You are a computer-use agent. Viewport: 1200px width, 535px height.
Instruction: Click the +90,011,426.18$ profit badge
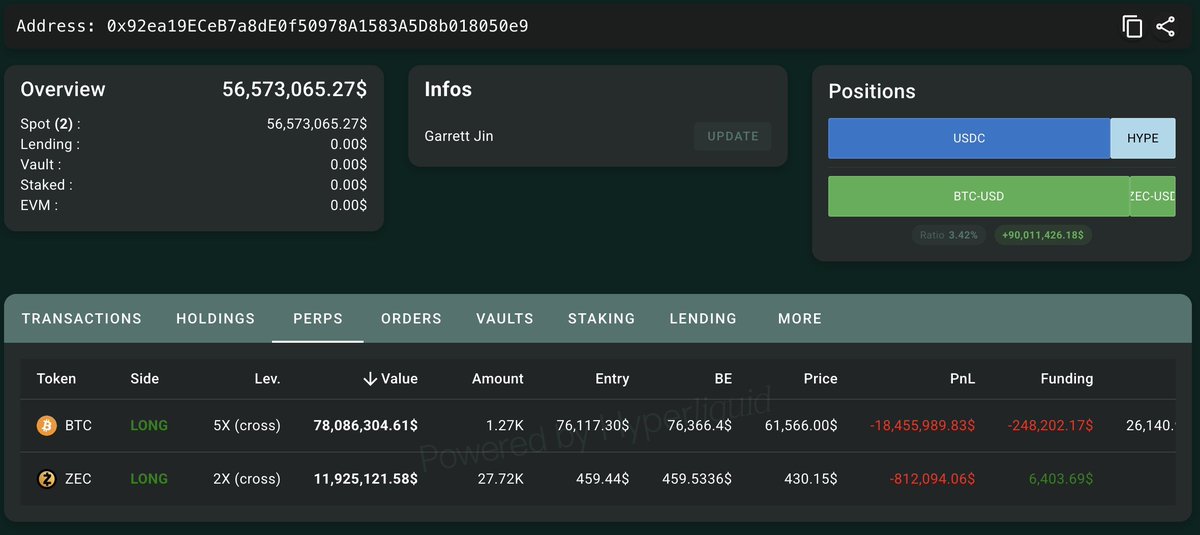(1042, 236)
